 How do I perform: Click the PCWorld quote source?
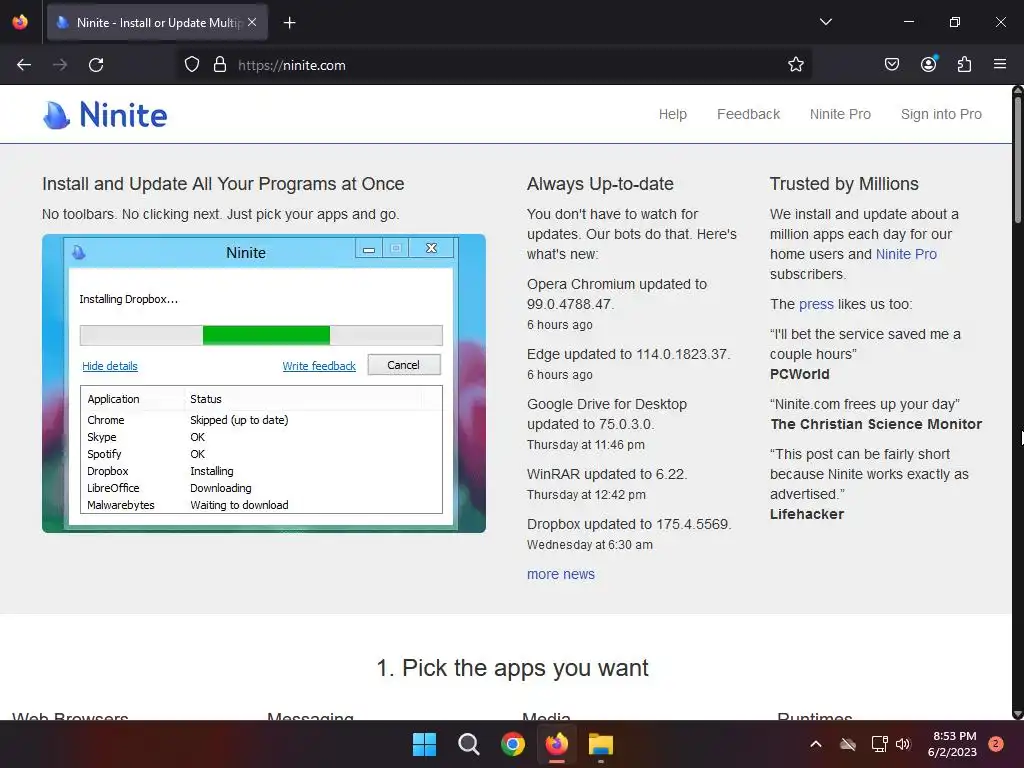tap(799, 374)
